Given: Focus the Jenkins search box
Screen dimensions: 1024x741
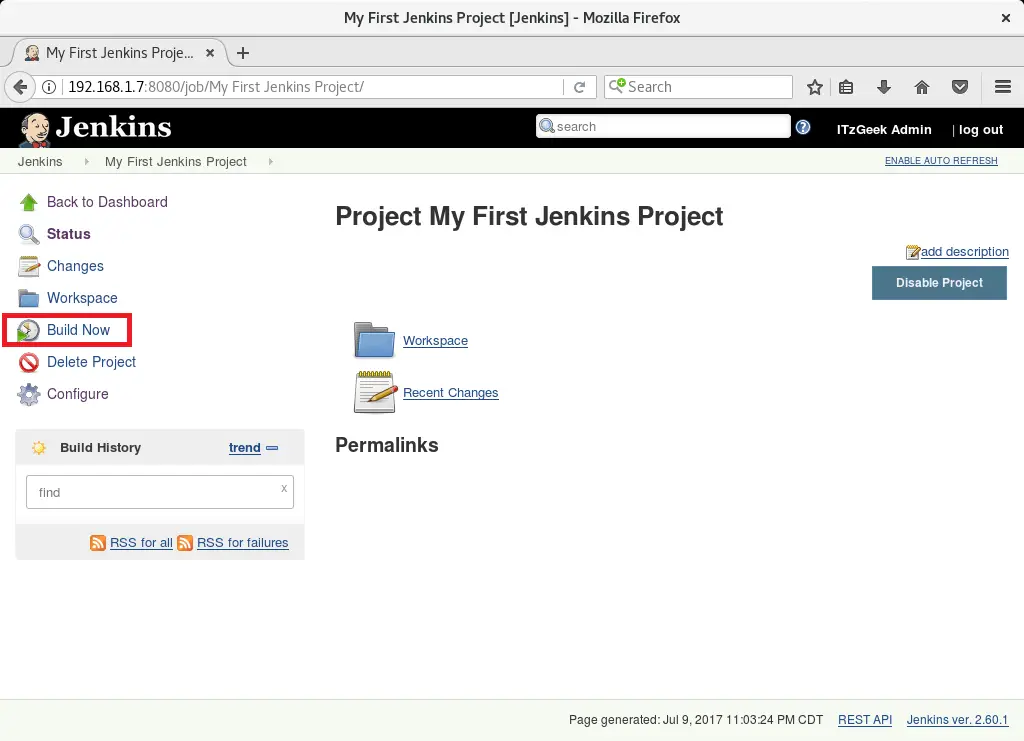Looking at the screenshot, I should point(663,127).
